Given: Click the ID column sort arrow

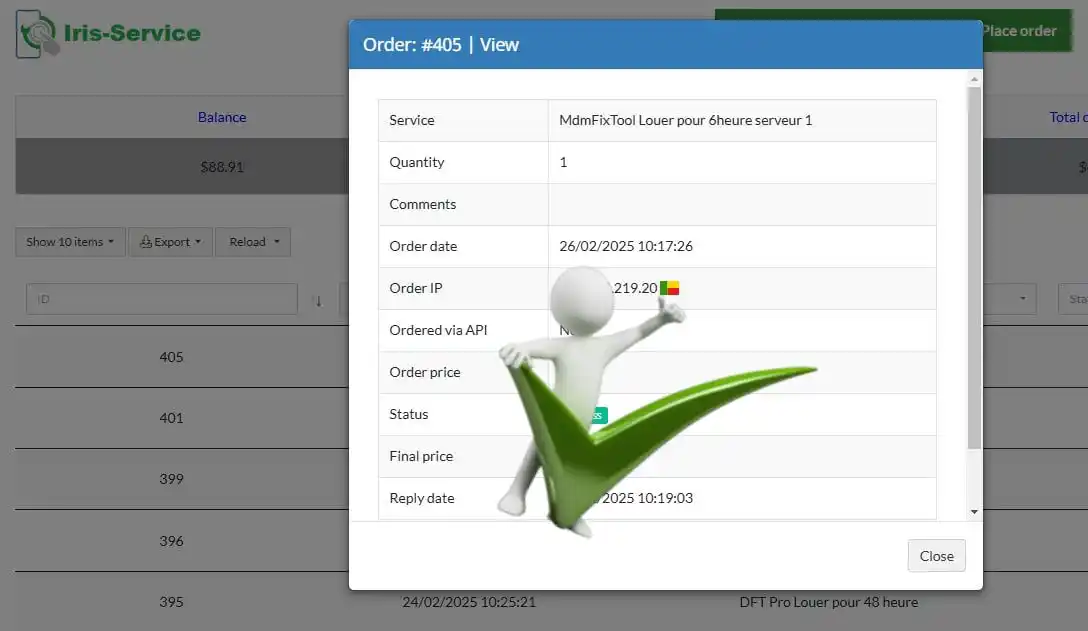Looking at the screenshot, I should [x=318, y=301].
